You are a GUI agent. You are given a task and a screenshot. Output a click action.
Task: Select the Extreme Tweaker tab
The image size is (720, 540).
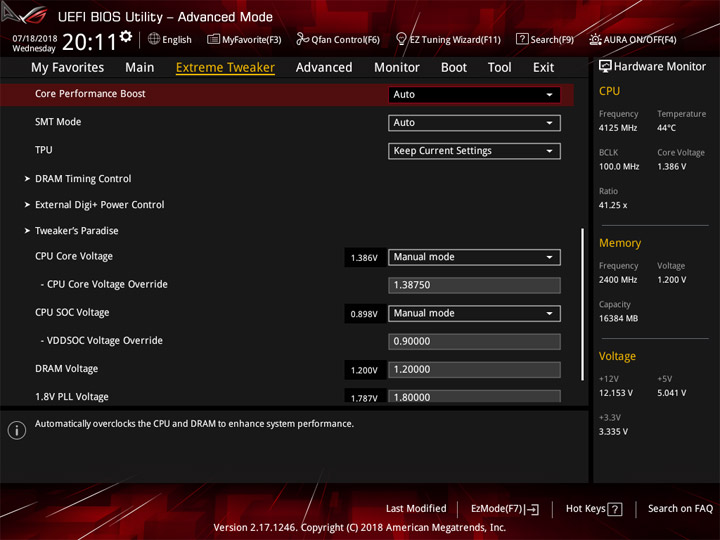pyautogui.click(x=225, y=68)
